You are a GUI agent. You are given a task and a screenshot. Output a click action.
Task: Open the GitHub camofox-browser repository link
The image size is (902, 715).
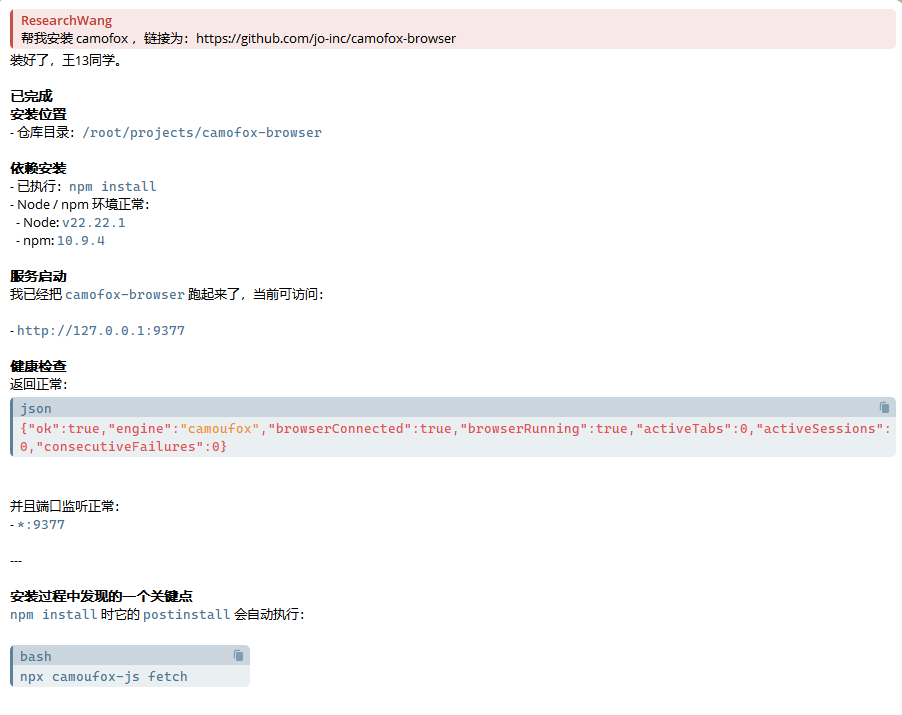click(x=325, y=38)
